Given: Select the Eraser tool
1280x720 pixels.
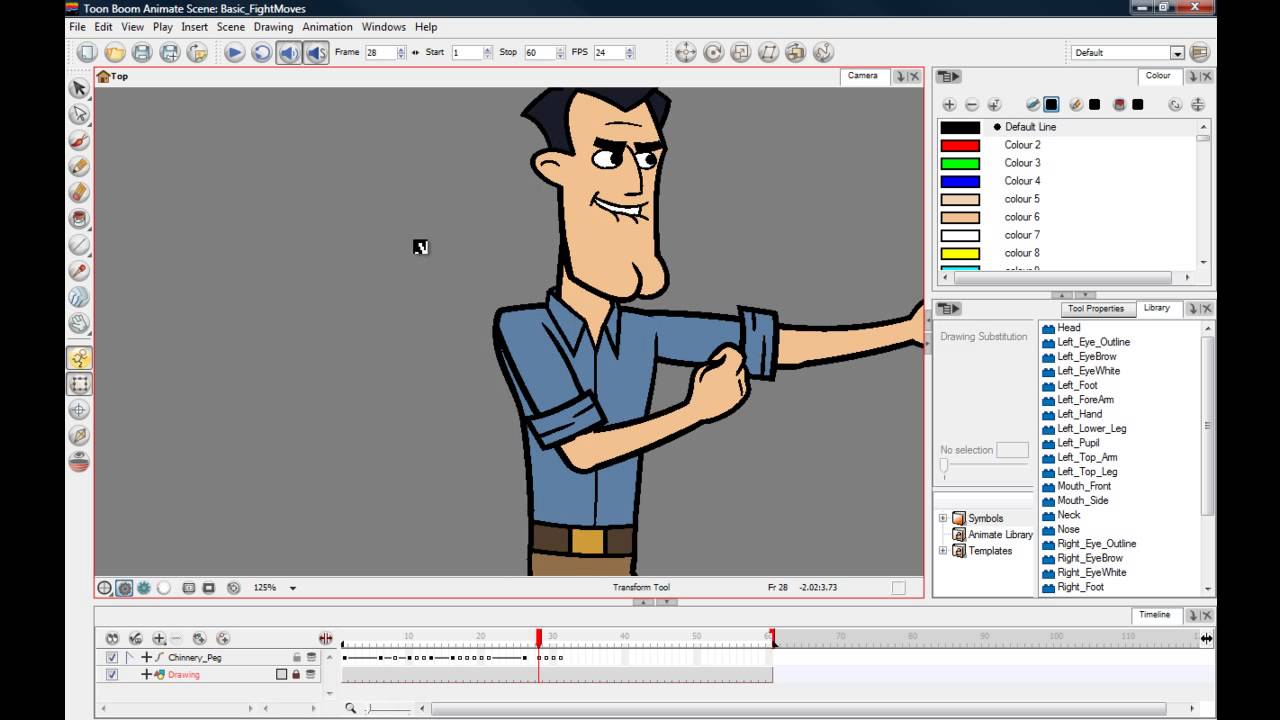Looking at the screenshot, I should (x=79, y=192).
